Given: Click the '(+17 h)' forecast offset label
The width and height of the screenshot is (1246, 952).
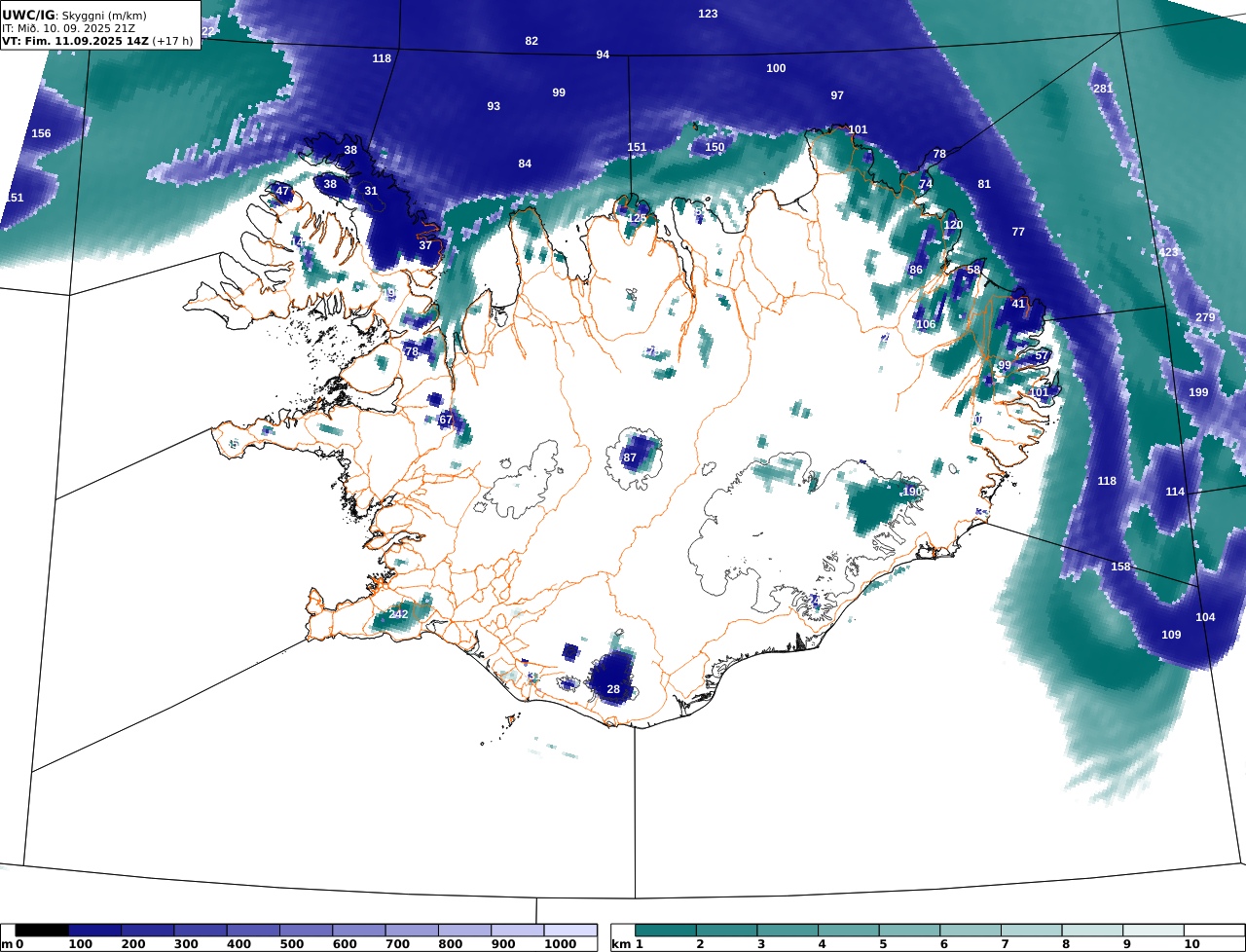Looking at the screenshot, I should pyautogui.click(x=172, y=42).
